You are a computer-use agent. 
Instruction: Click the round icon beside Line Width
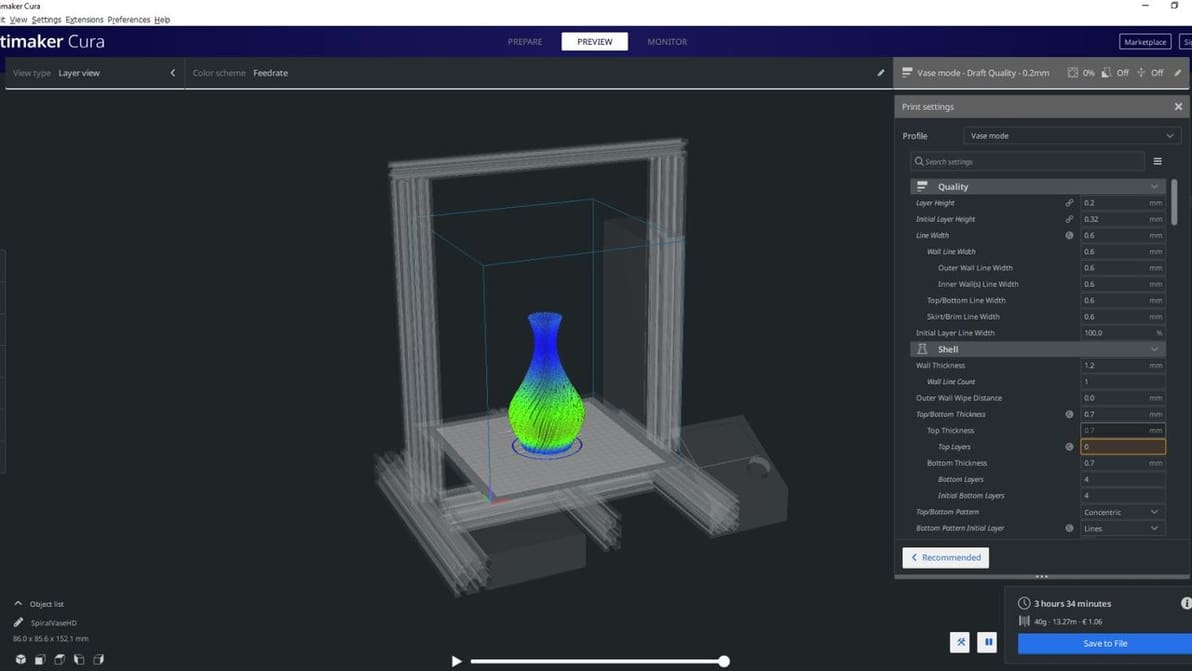(1069, 236)
